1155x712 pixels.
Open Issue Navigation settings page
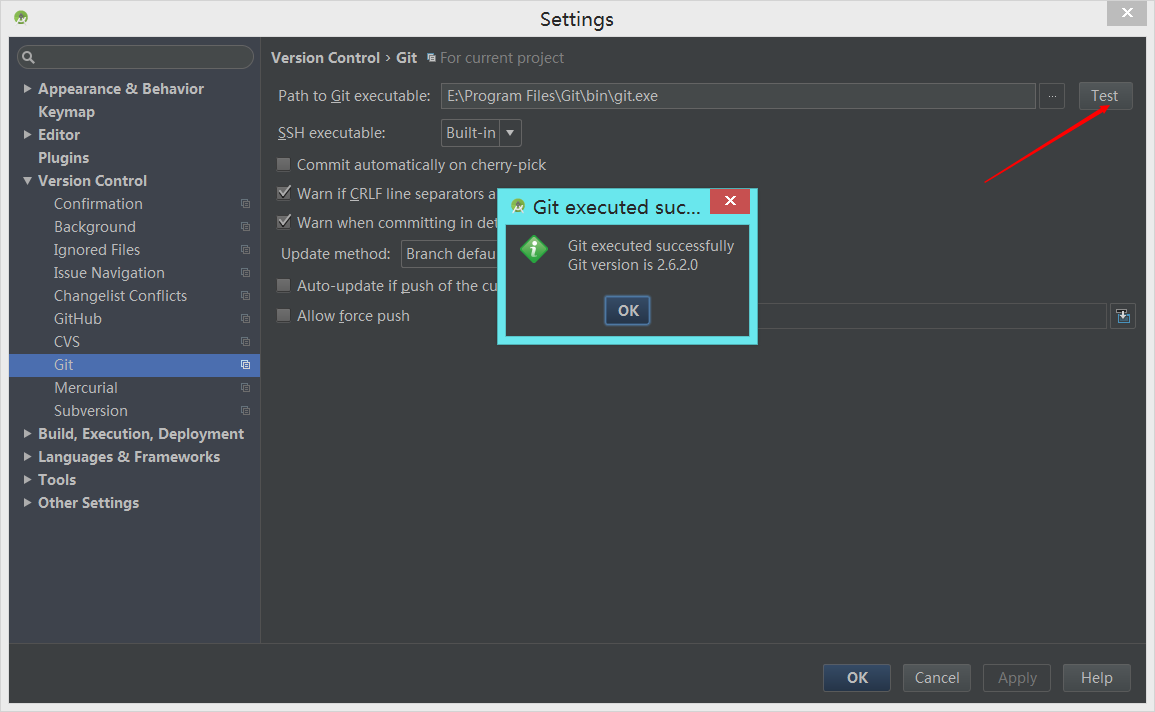click(x=109, y=272)
